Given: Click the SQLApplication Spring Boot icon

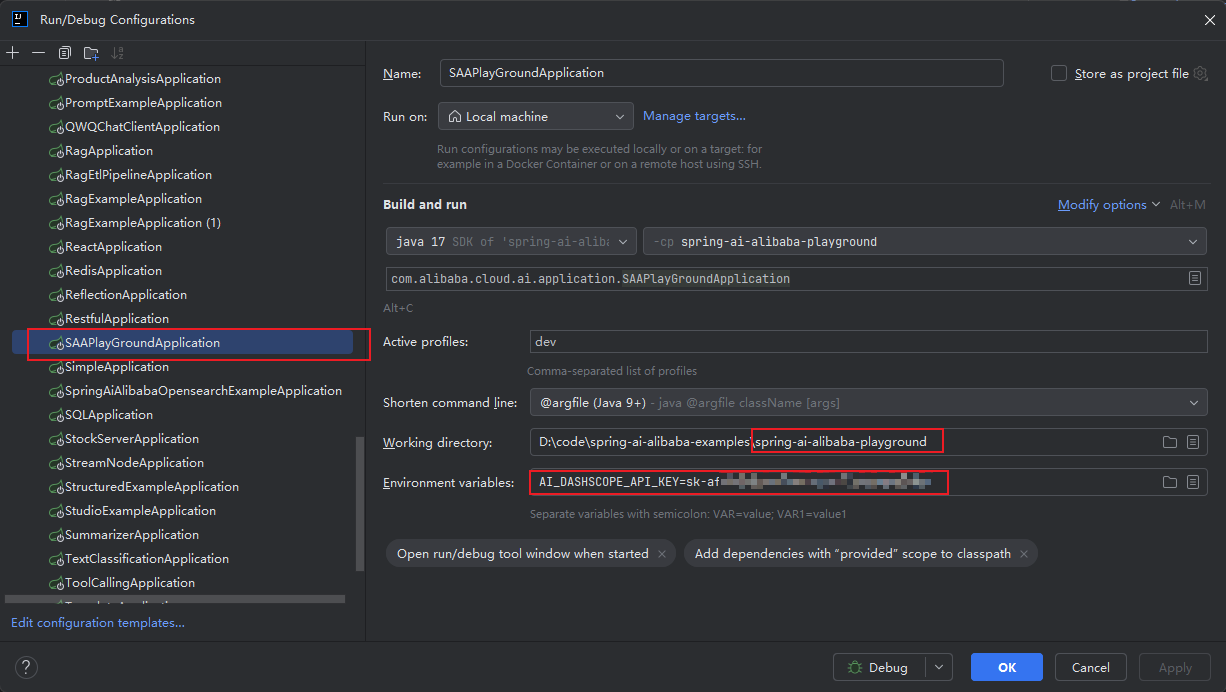Looking at the screenshot, I should (56, 415).
